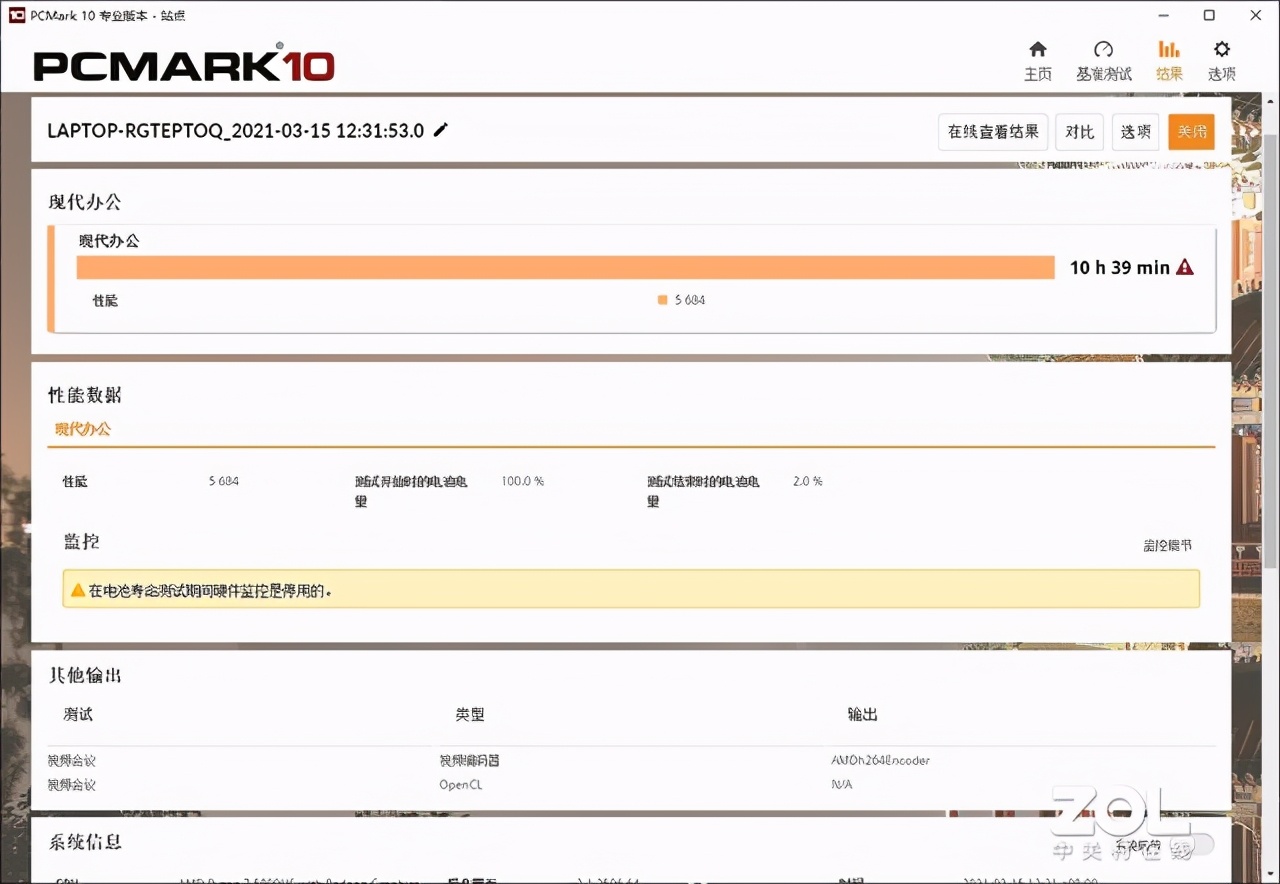
Task: Click the red warning triangle beside 10 h 39 min
Action: [1185, 267]
